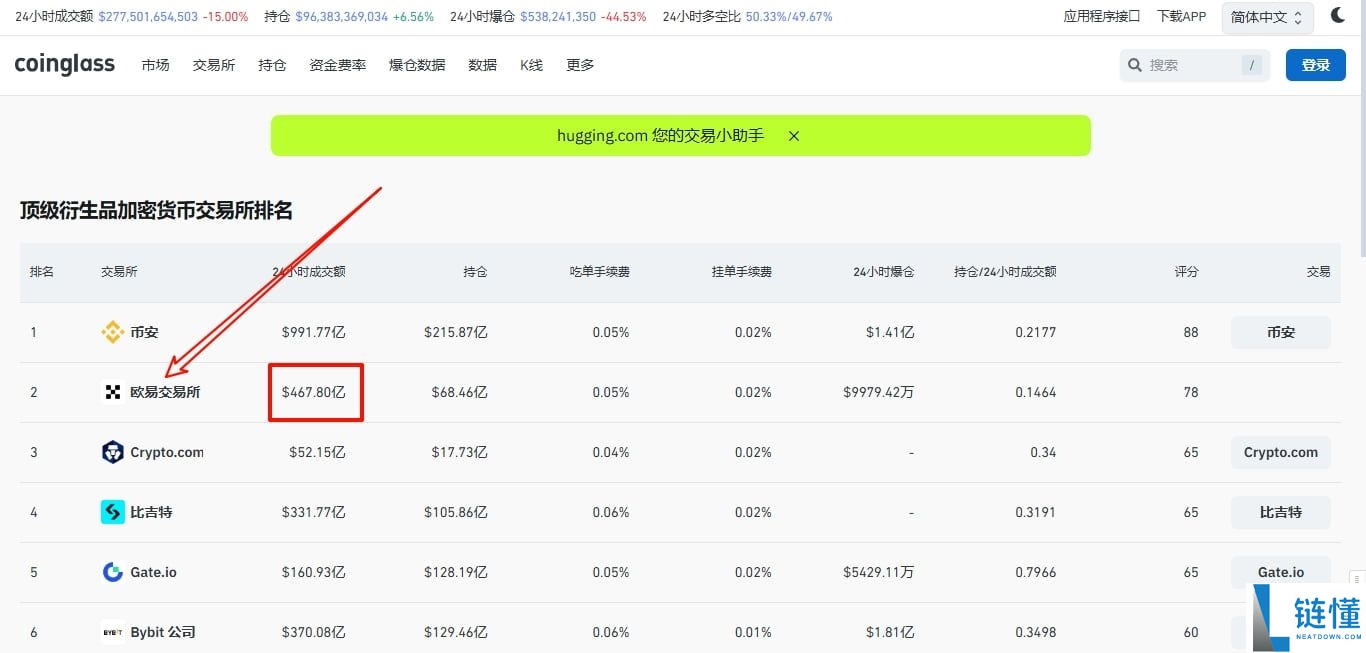Click the search magnifier icon
Viewport: 1366px width, 653px height.
(x=1134, y=64)
